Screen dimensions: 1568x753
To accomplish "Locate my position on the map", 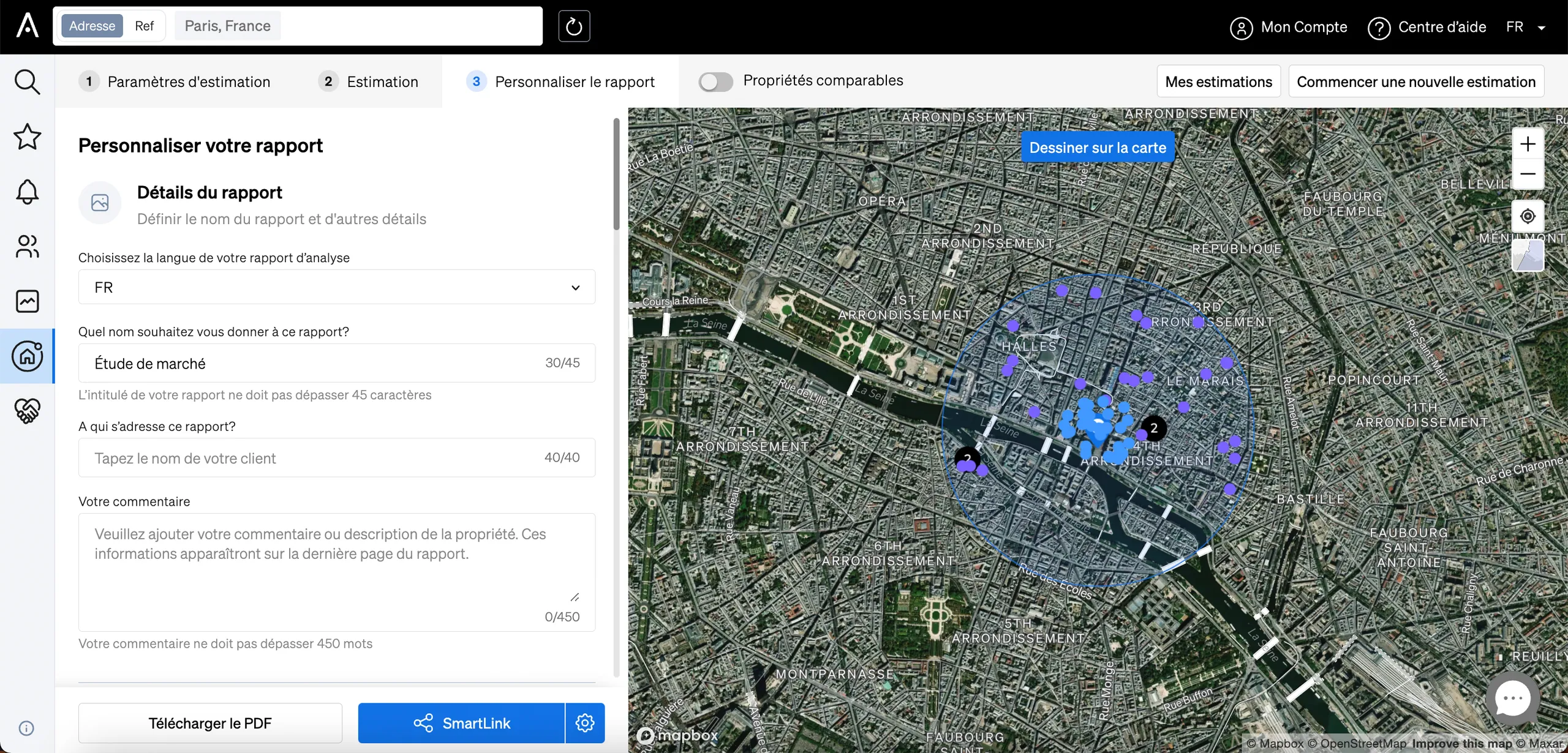I will (1528, 216).
